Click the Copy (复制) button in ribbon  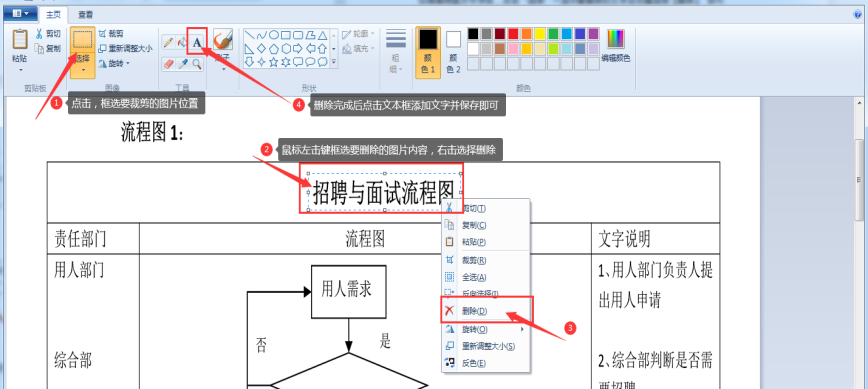pos(48,49)
